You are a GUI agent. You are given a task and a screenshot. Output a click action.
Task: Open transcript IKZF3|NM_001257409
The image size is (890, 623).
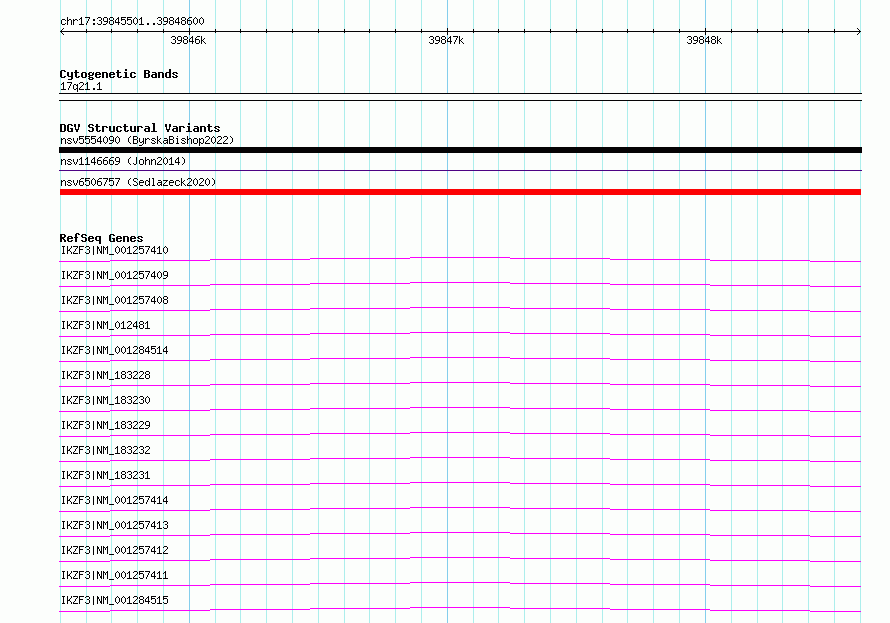115,275
